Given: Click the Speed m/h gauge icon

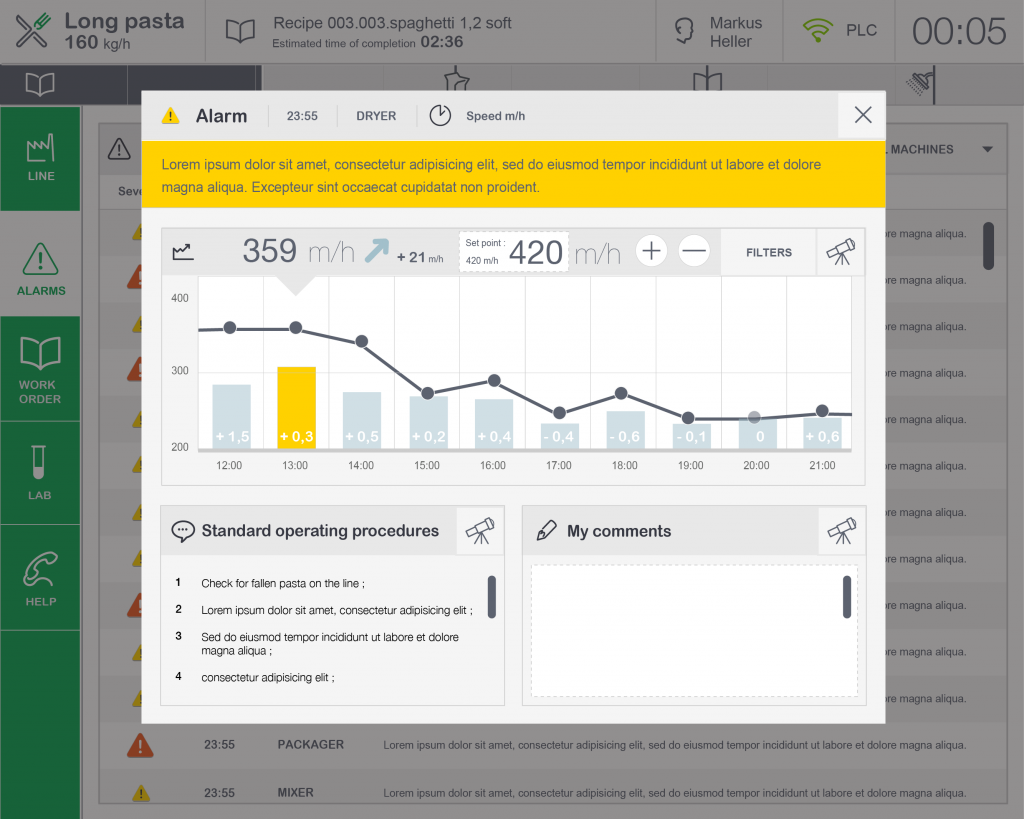Looking at the screenshot, I should (x=440, y=116).
